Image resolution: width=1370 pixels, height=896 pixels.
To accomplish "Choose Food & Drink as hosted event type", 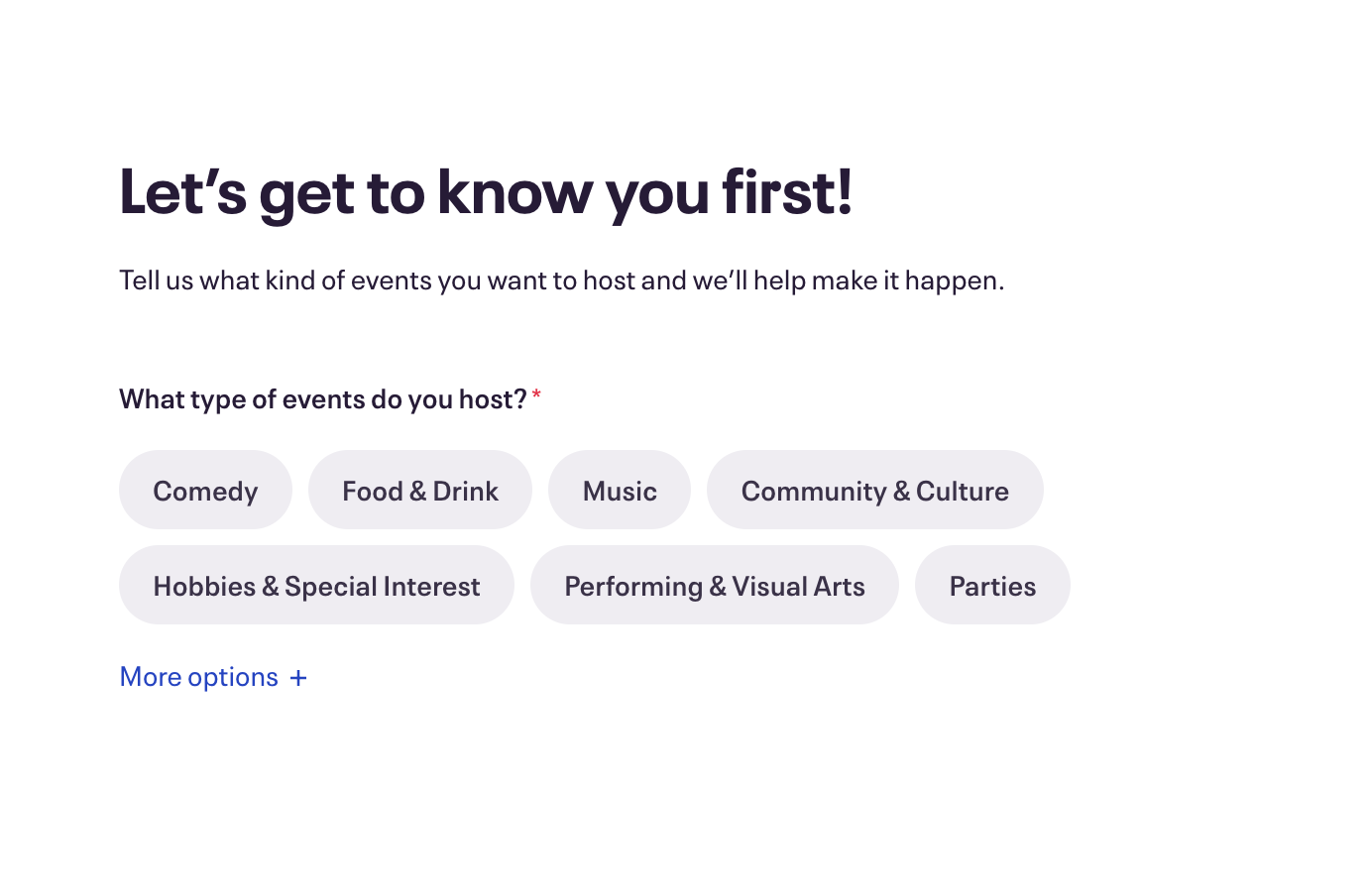I will [420, 491].
